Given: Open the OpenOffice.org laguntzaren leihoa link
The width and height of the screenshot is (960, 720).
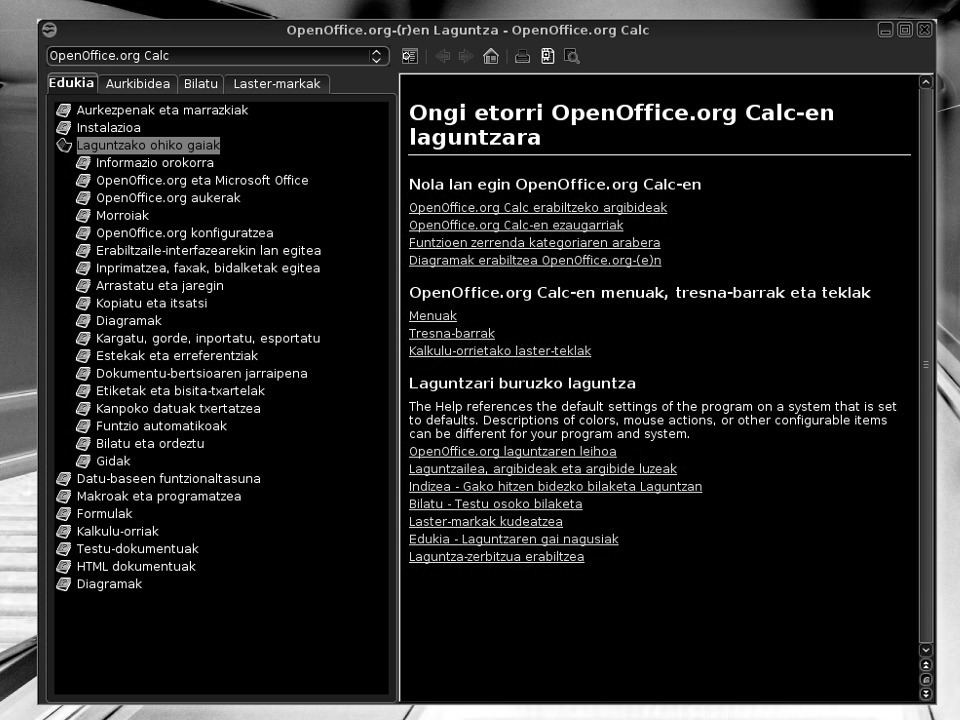Looking at the screenshot, I should (x=512, y=452).
